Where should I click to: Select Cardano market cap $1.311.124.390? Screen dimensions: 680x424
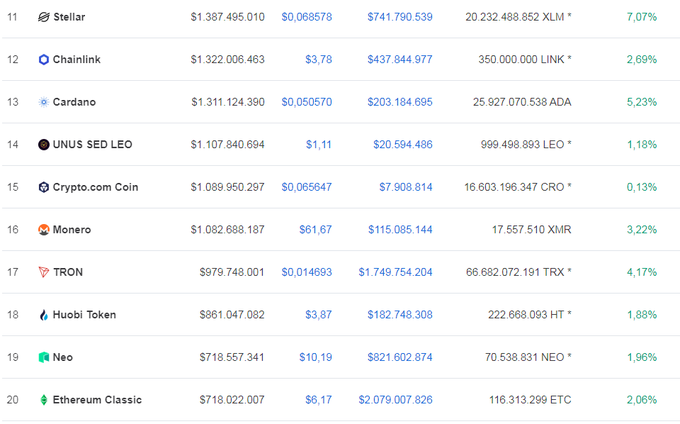coord(228,102)
